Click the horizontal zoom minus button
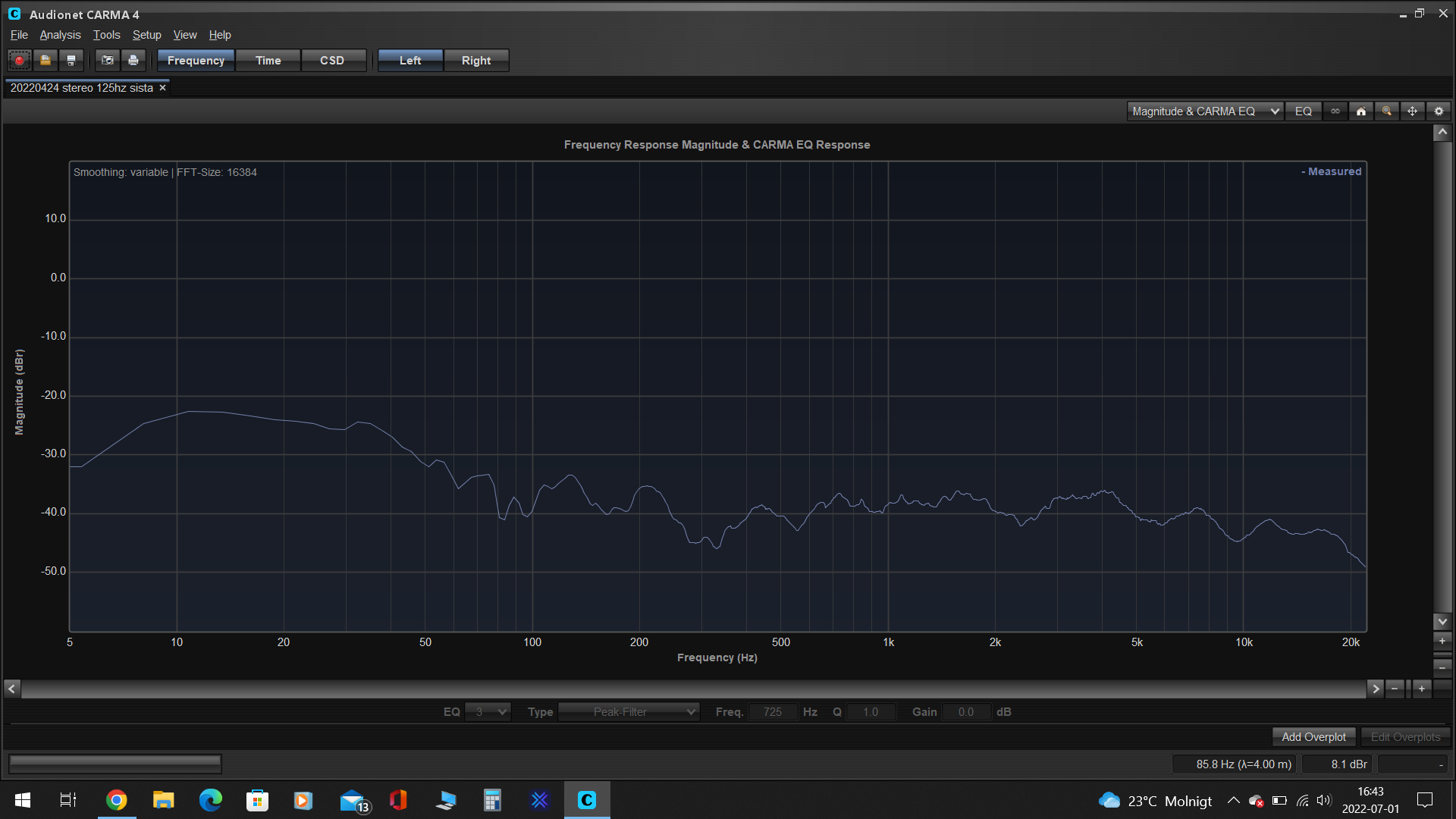The height and width of the screenshot is (819, 1456). point(1395,689)
